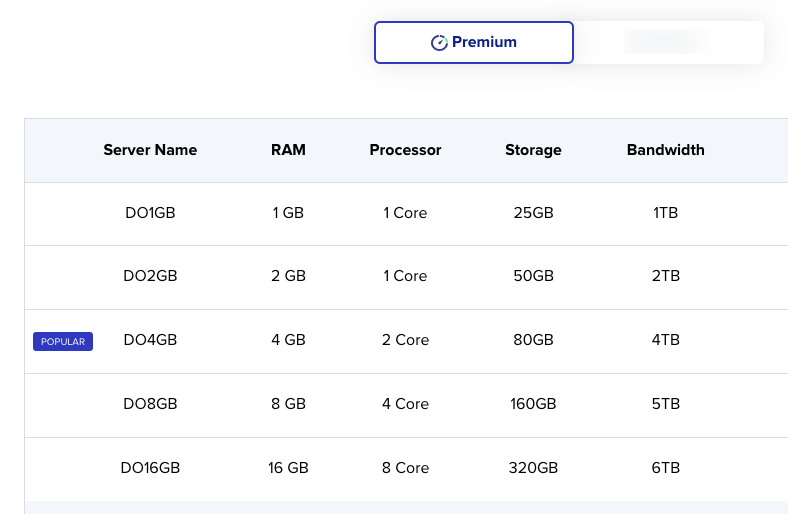Image resolution: width=788 pixels, height=514 pixels.
Task: Click the 50GB storage cell
Action: pos(533,276)
